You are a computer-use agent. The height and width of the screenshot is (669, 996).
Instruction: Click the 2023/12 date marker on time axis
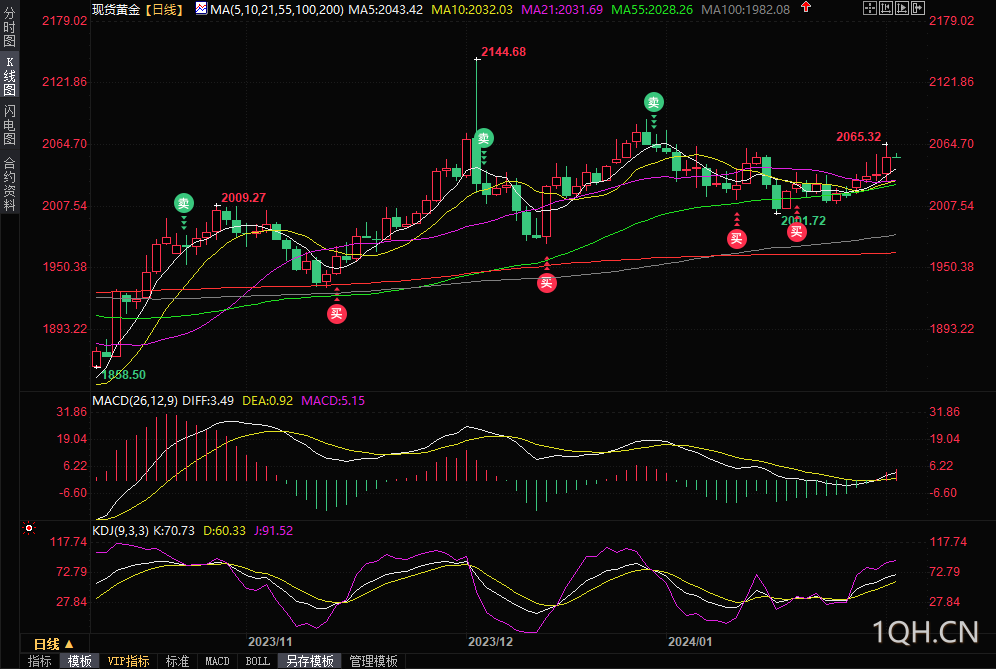[x=489, y=641]
